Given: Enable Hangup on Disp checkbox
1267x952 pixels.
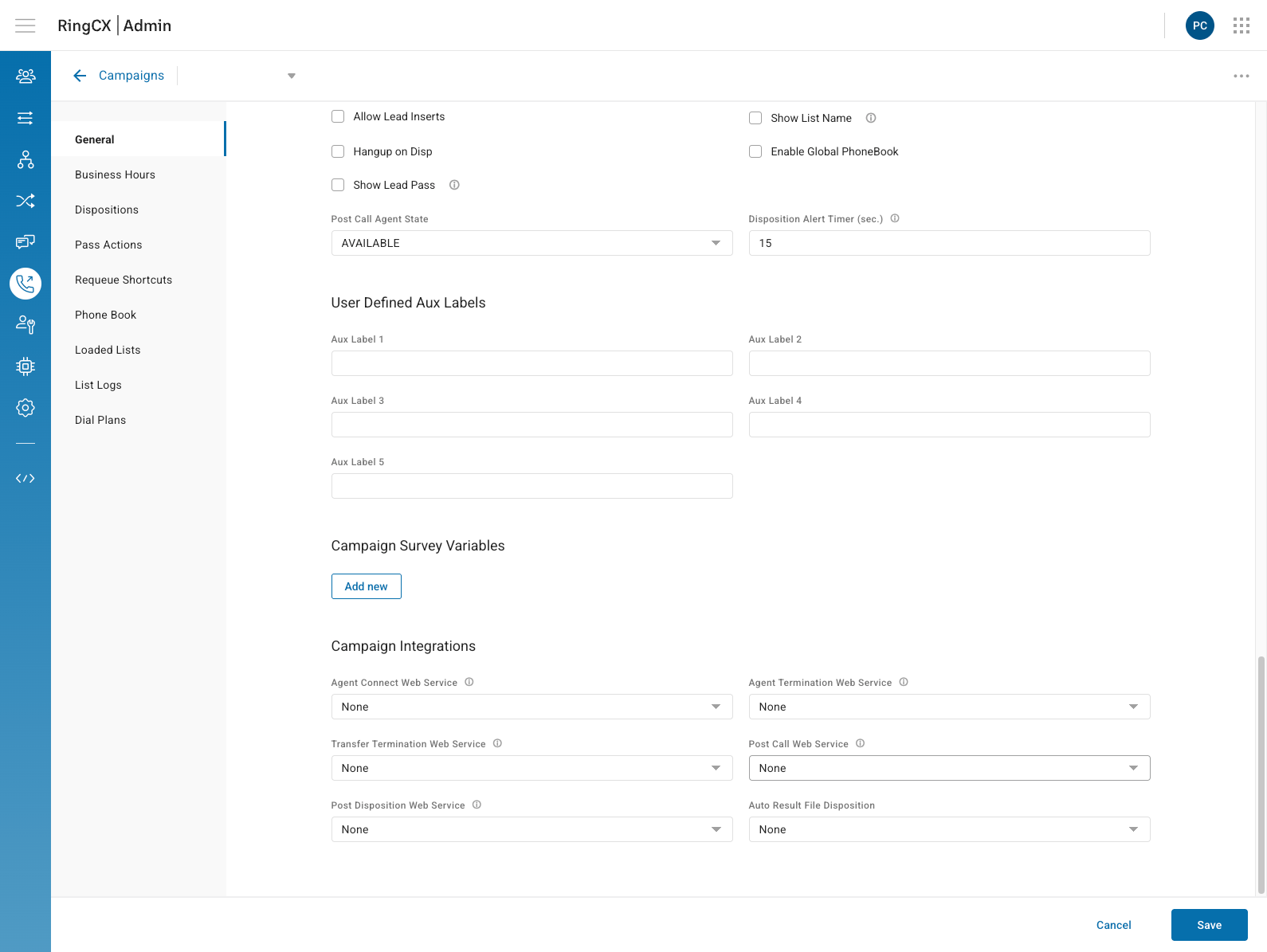Looking at the screenshot, I should point(338,151).
